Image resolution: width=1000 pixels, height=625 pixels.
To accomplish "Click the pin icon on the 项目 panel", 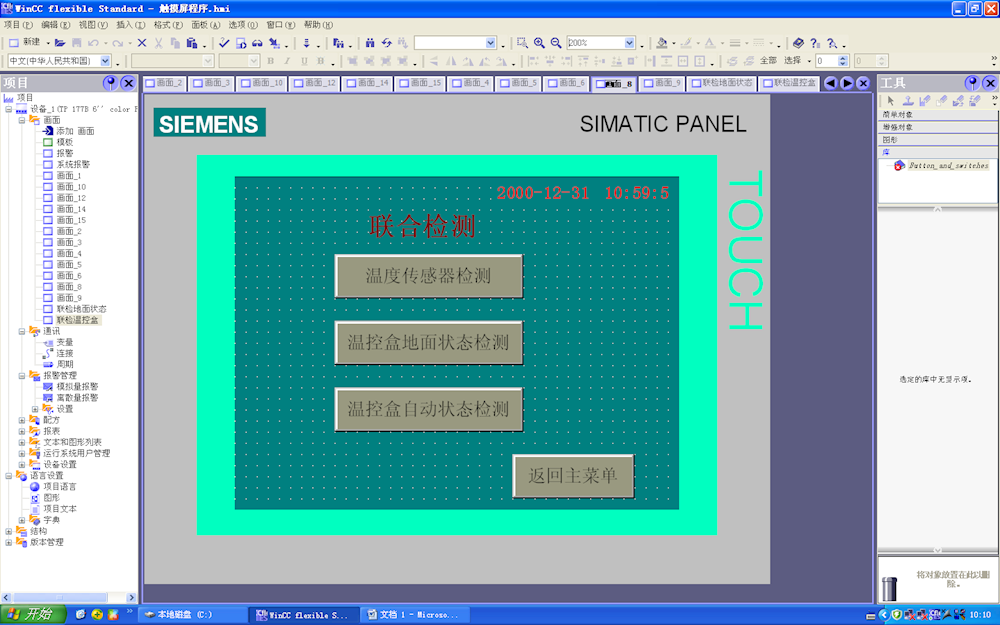I will point(110,83).
